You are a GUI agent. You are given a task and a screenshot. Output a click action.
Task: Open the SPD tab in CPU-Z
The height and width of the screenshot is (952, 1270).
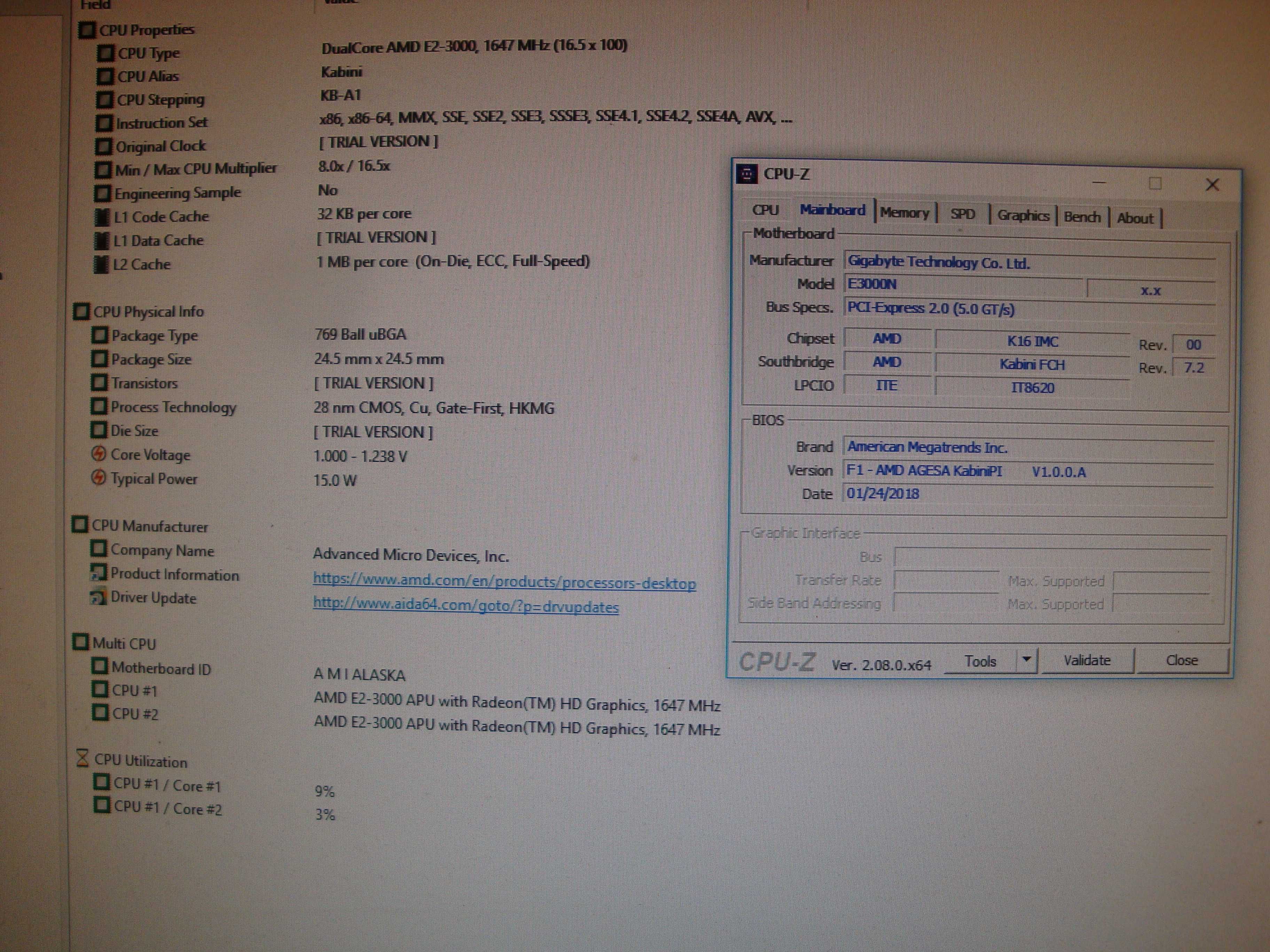tap(963, 215)
